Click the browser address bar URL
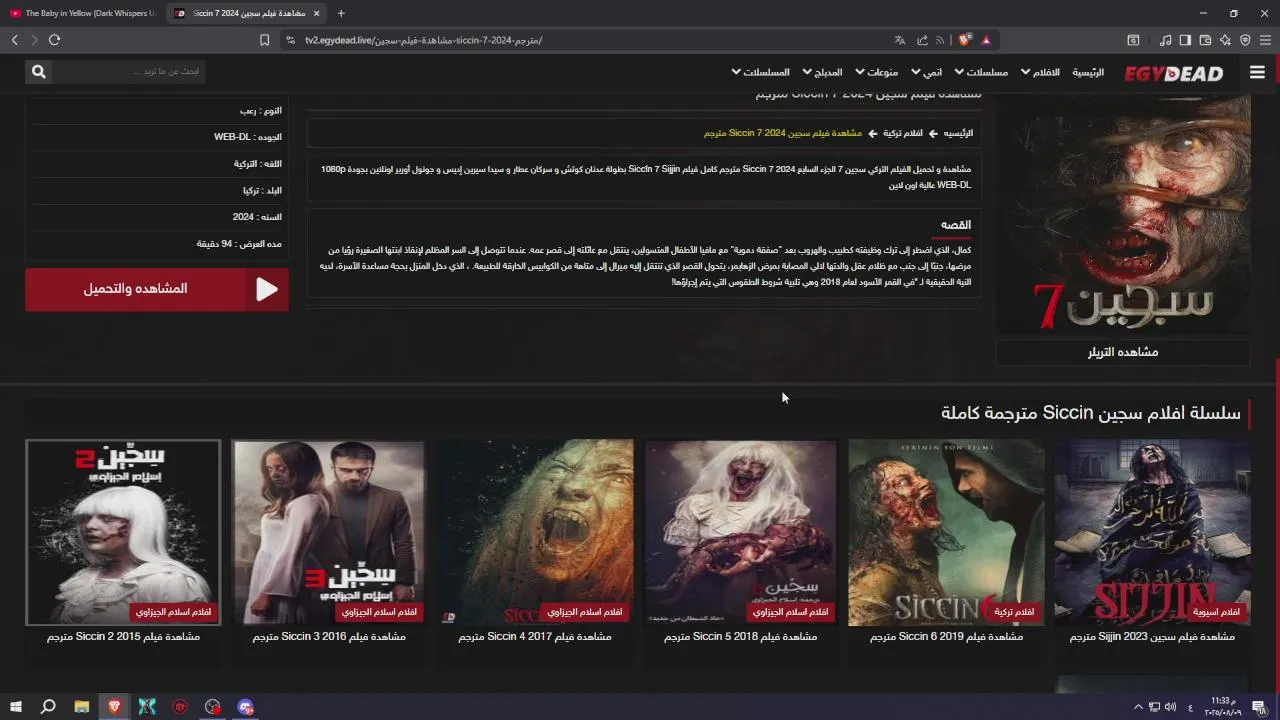1280x720 pixels. 423,40
